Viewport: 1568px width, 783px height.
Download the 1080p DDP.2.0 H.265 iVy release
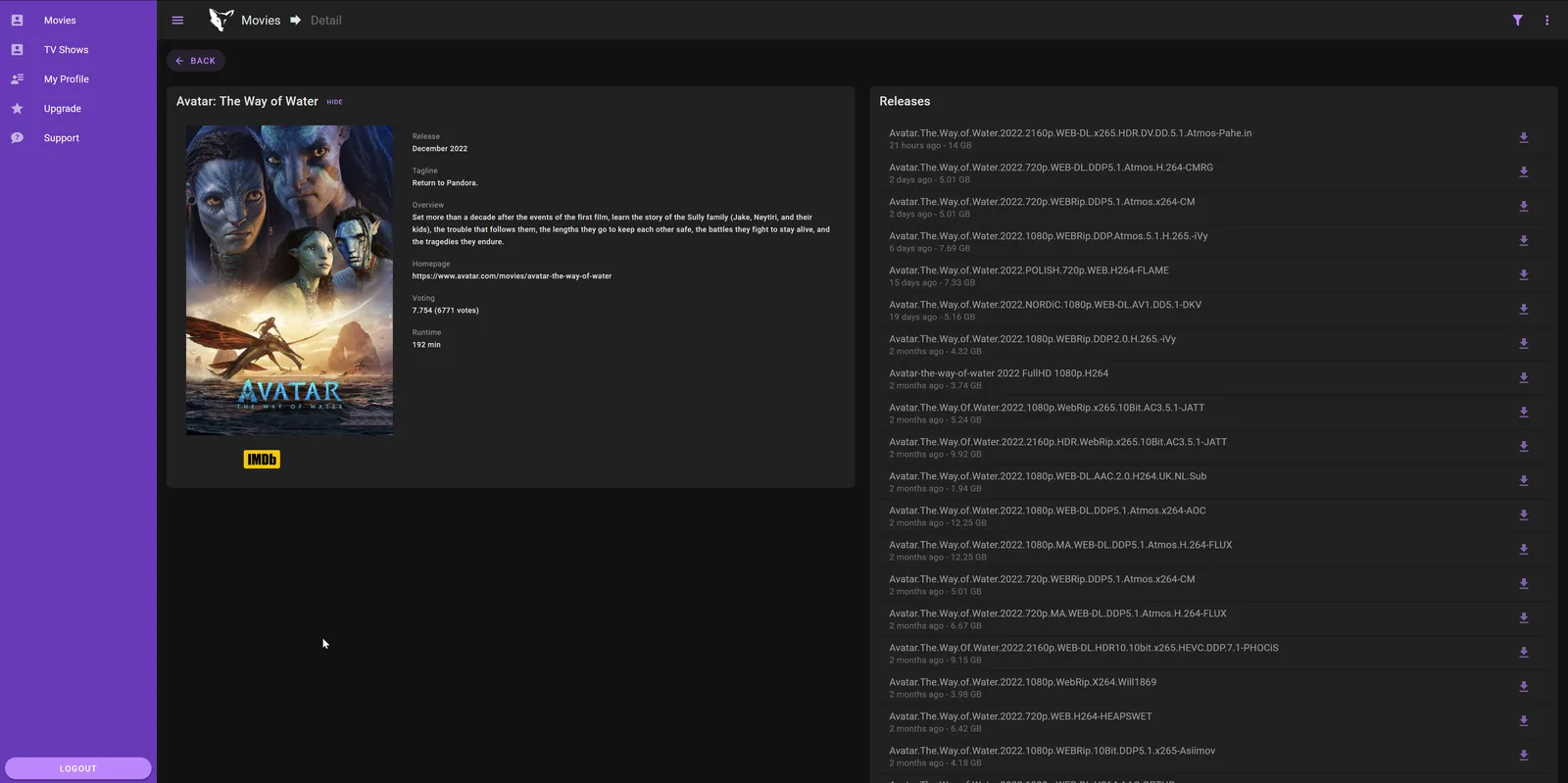1524,344
